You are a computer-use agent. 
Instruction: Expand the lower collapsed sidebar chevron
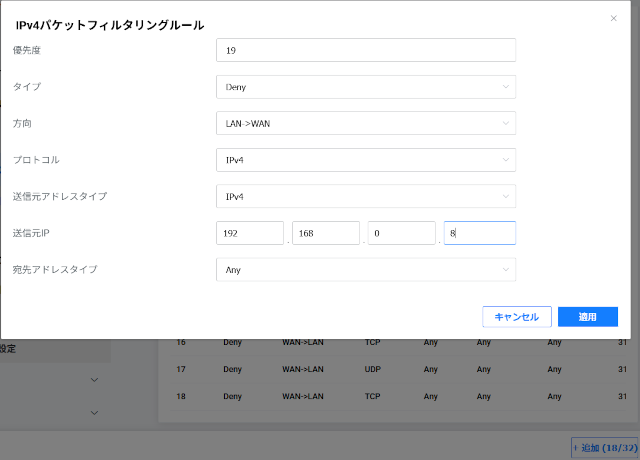click(x=94, y=413)
